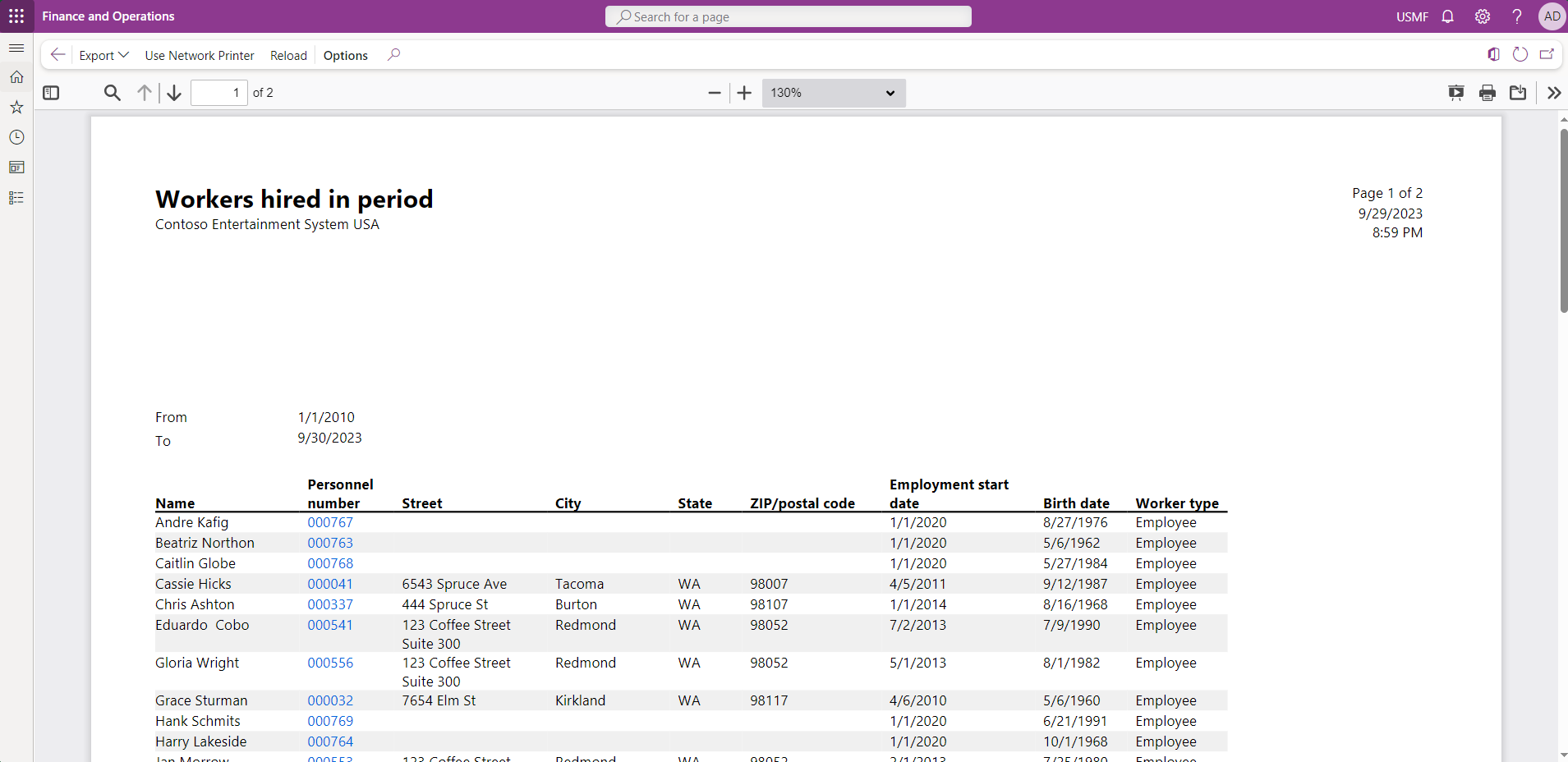Open the presentation preview icon
This screenshot has height=762, width=1568.
tap(1456, 93)
